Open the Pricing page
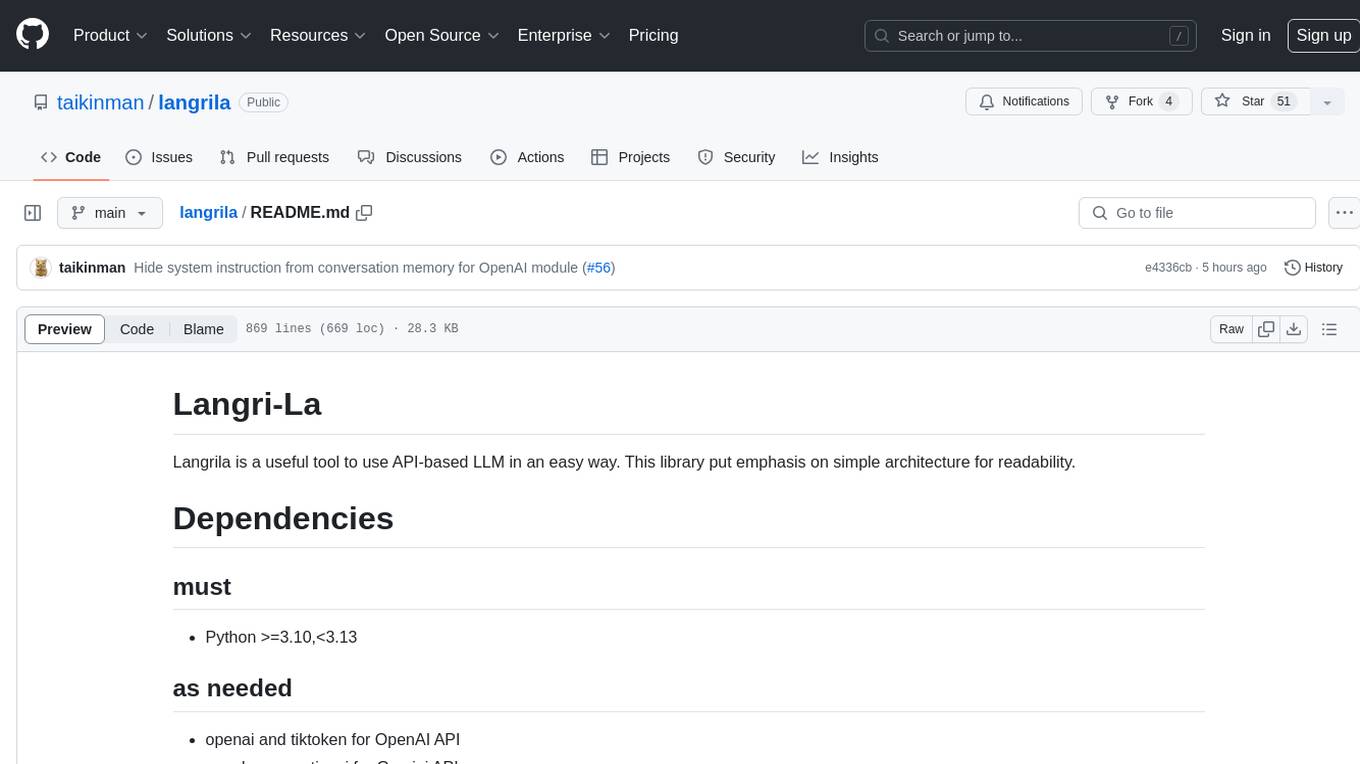Viewport: 1360px width, 764px height. [x=653, y=35]
